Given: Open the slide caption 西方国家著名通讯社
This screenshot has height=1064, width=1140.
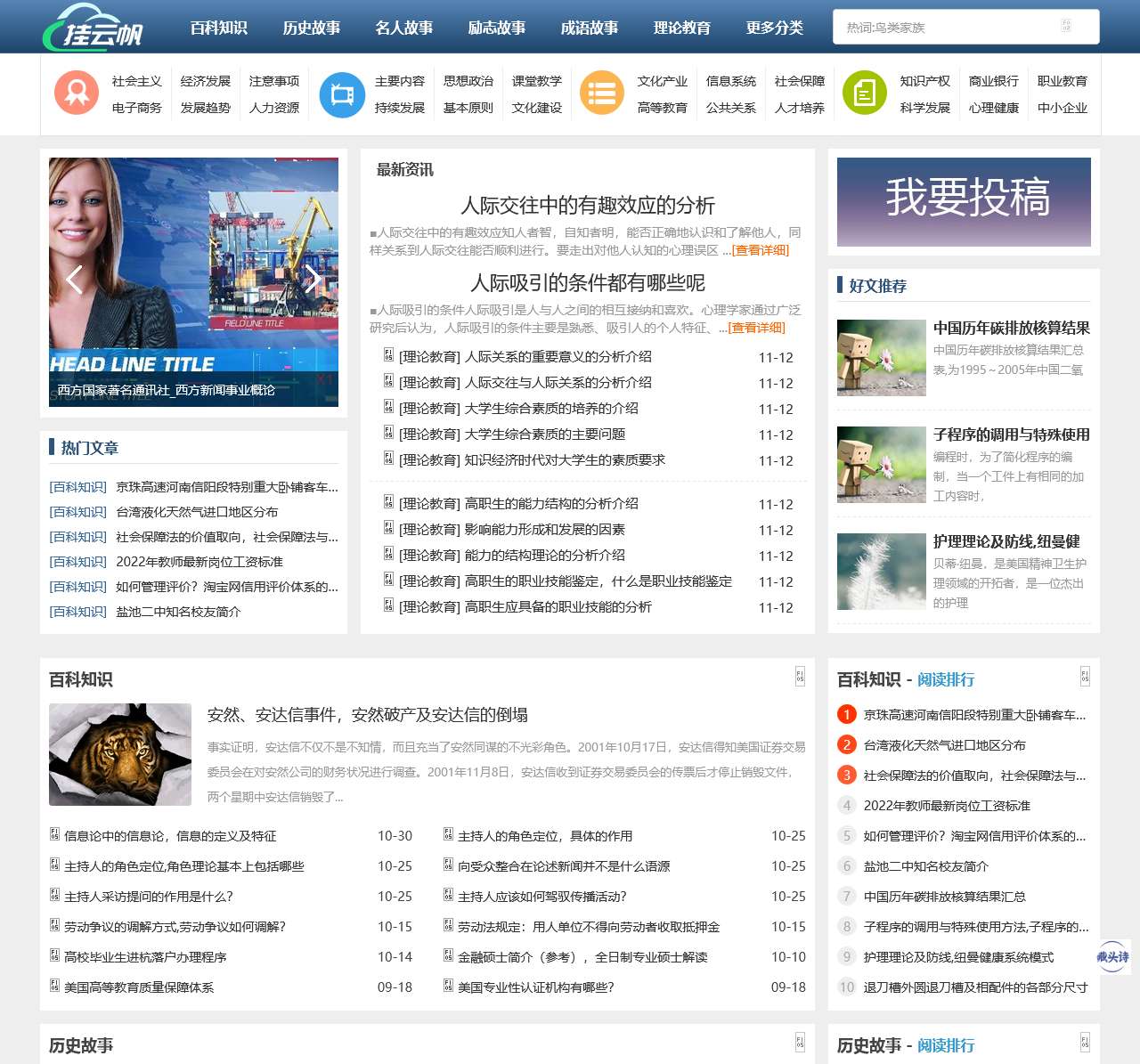Looking at the screenshot, I should click(167, 390).
